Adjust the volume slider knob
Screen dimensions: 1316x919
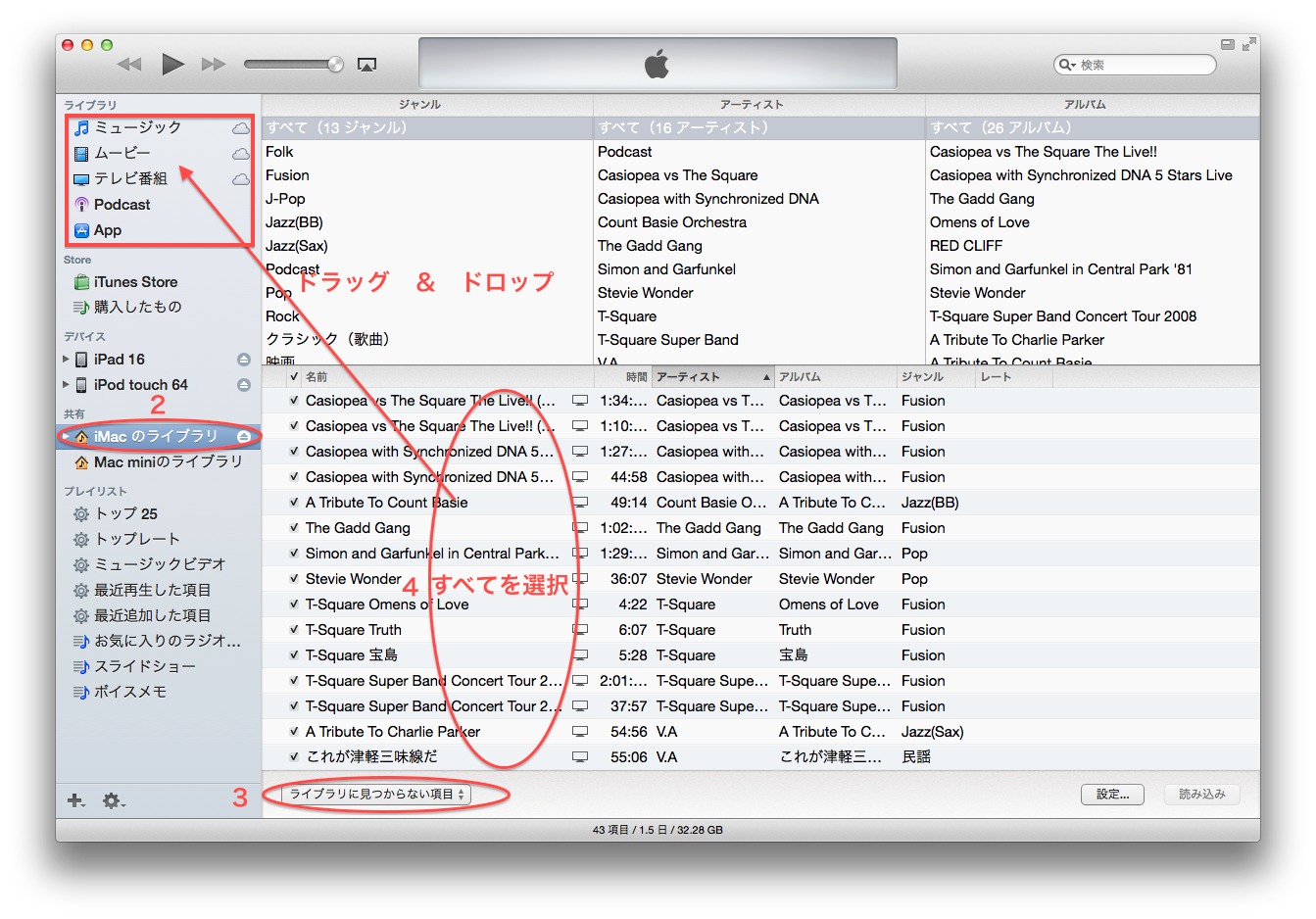335,65
